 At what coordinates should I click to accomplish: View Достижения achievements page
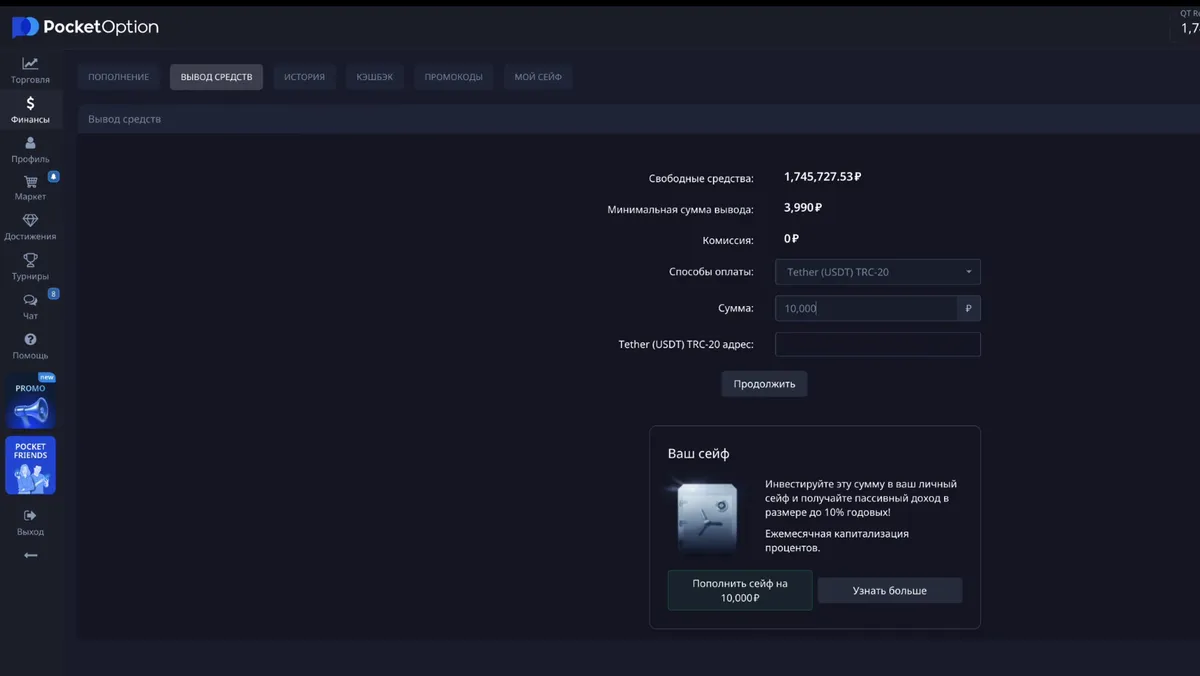click(x=30, y=228)
